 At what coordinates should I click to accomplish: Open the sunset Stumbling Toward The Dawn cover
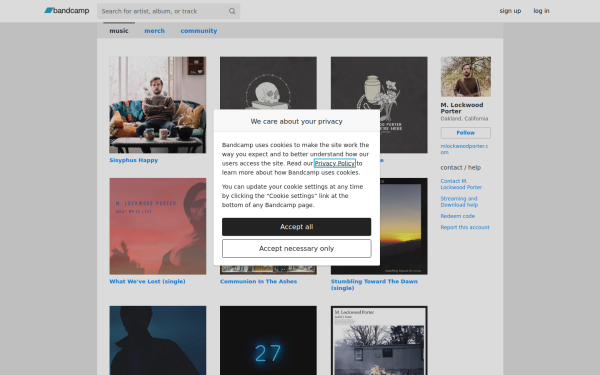click(404, 226)
